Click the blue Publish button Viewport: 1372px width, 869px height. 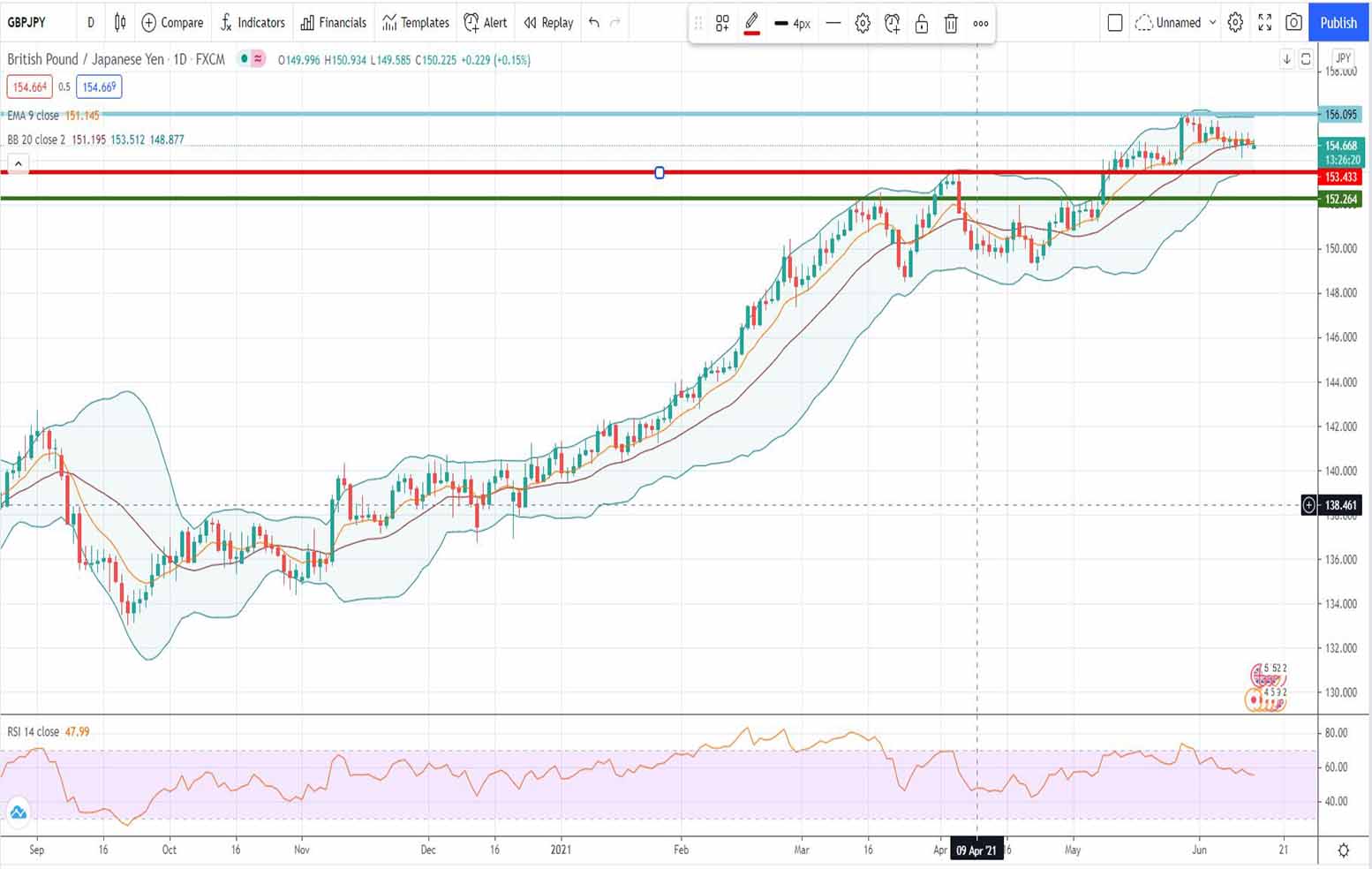(1338, 22)
